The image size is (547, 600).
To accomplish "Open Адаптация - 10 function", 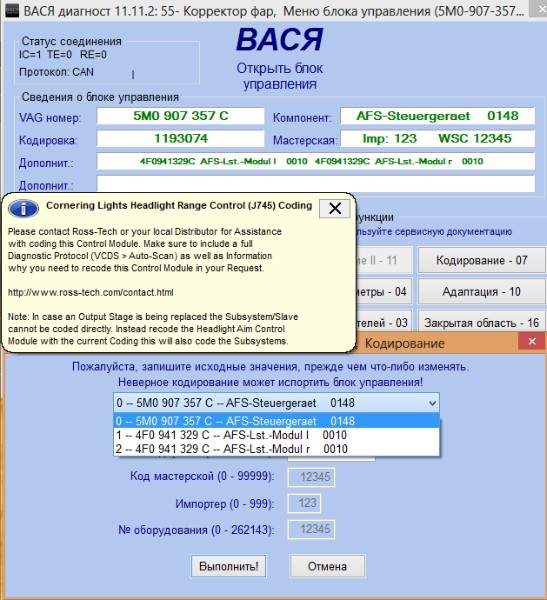I will click(x=482, y=292).
